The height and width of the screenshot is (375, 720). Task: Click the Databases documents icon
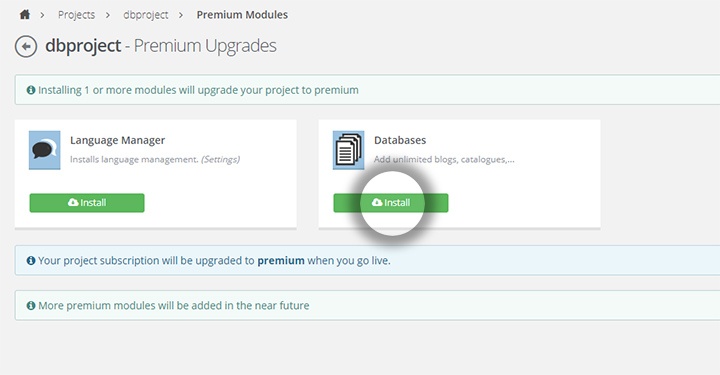click(349, 150)
